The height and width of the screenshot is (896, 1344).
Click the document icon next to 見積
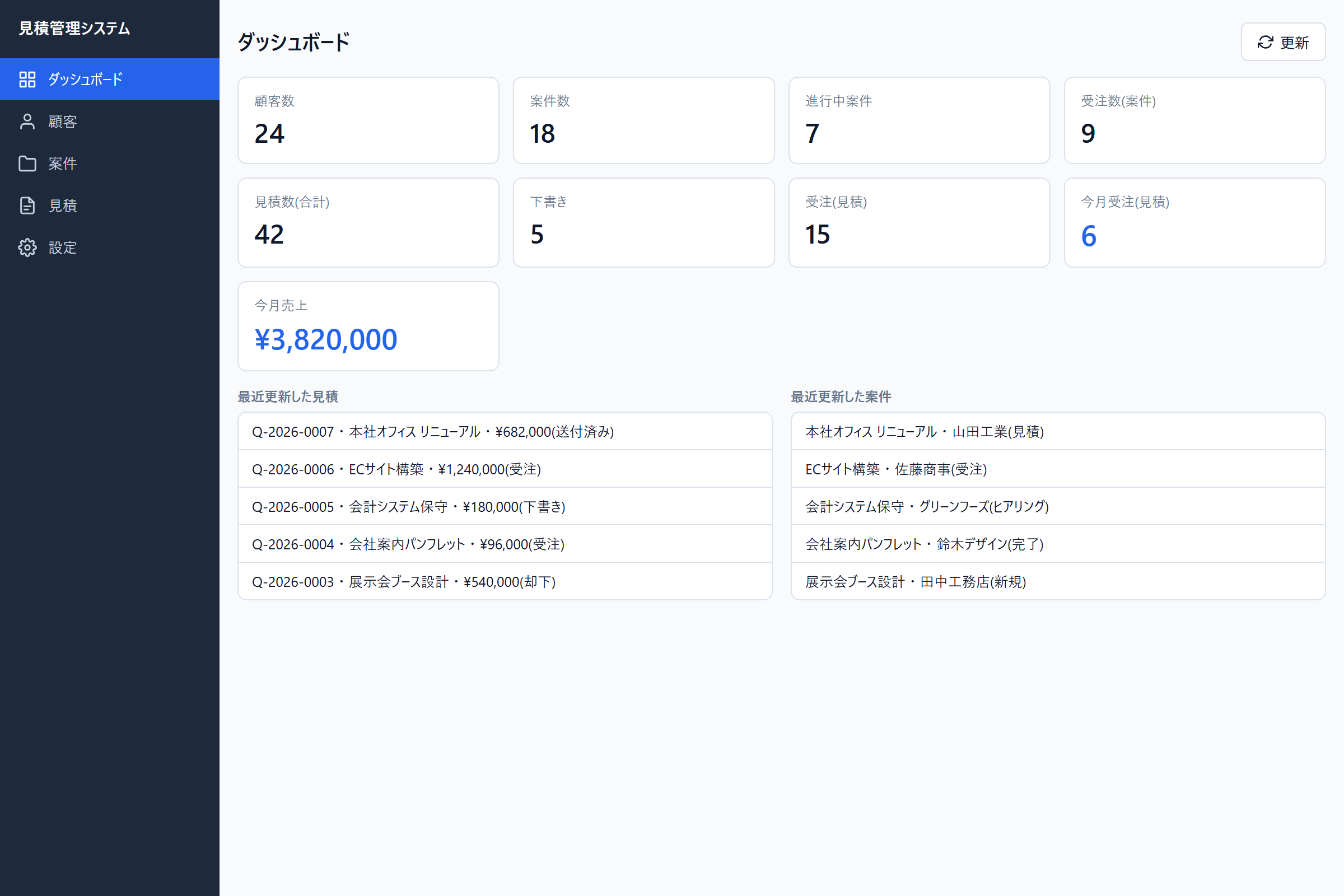tap(27, 206)
